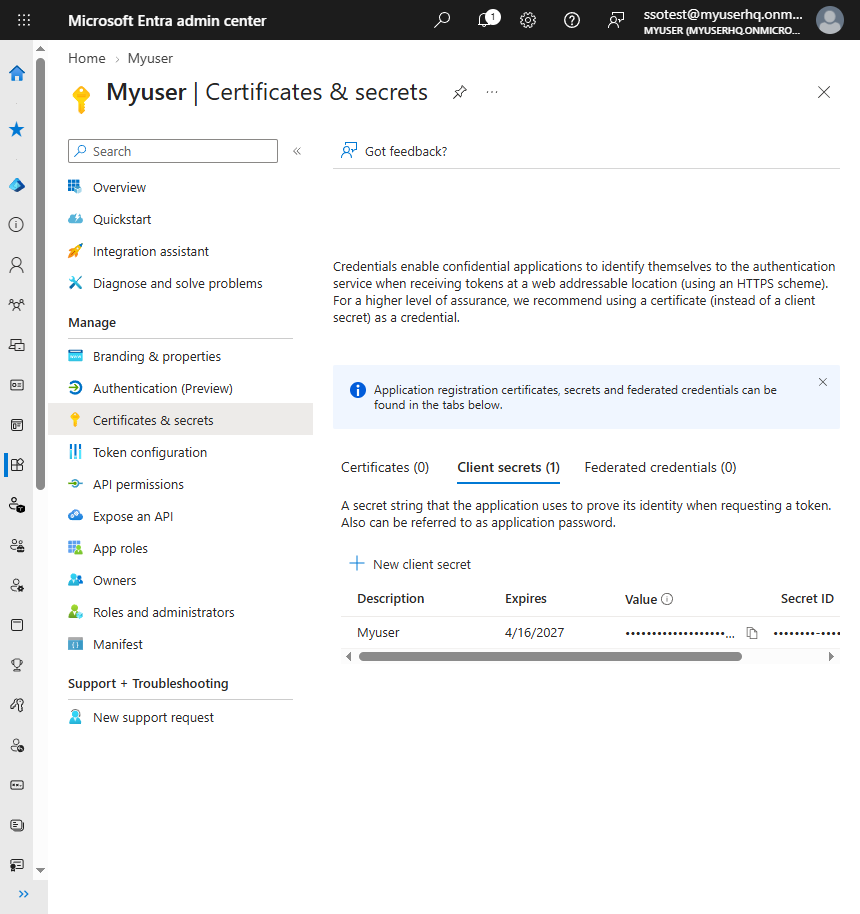Viewport: 860px width, 914px height.
Task: Click the secrets table horizontal scrollbar thumb
Action: pos(550,656)
